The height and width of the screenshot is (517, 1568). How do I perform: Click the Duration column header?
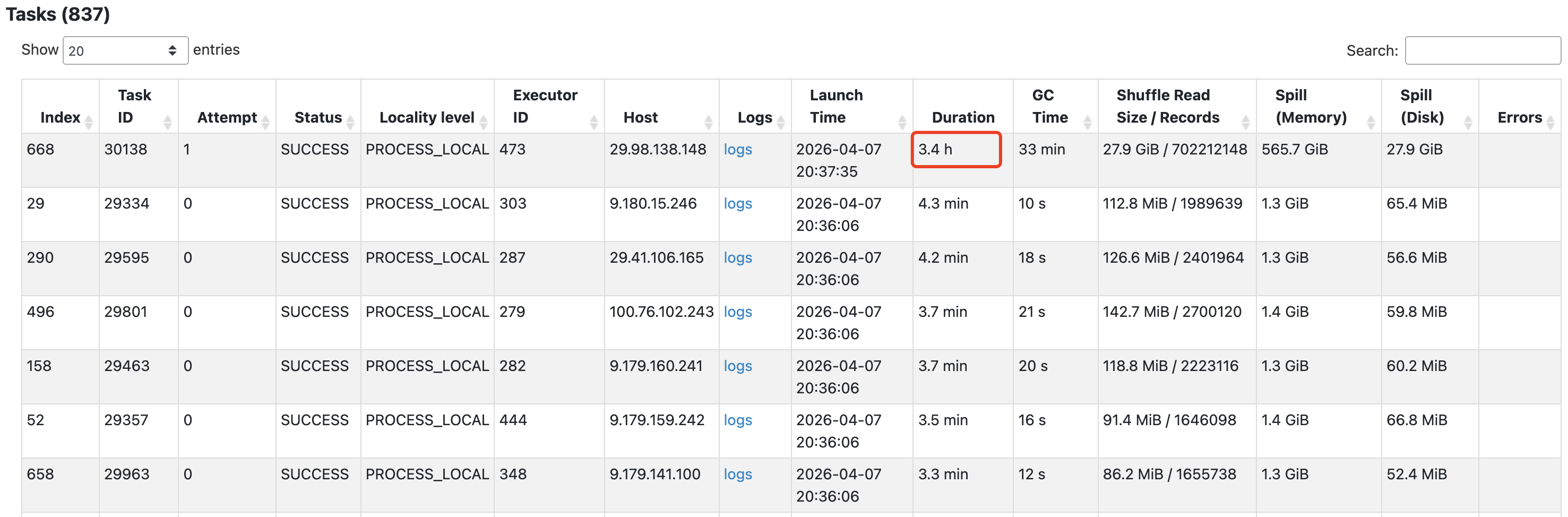[x=963, y=117]
